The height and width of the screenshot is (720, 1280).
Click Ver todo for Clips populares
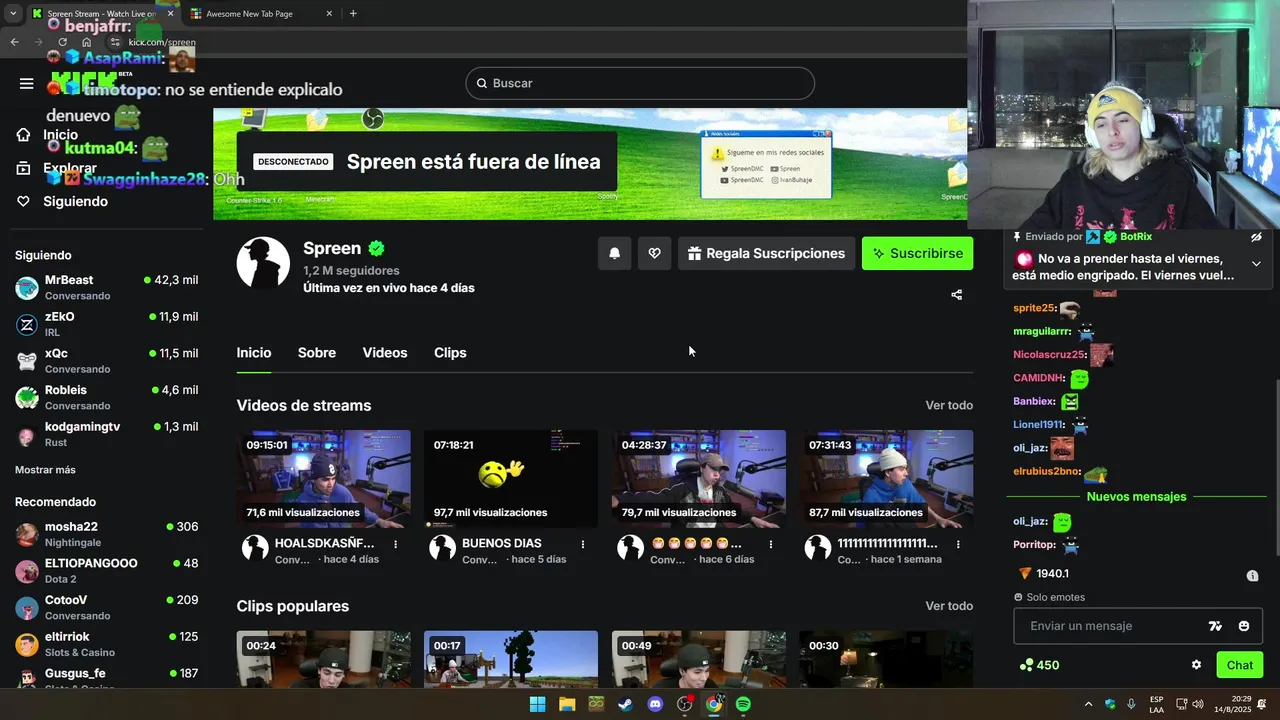pos(949,606)
